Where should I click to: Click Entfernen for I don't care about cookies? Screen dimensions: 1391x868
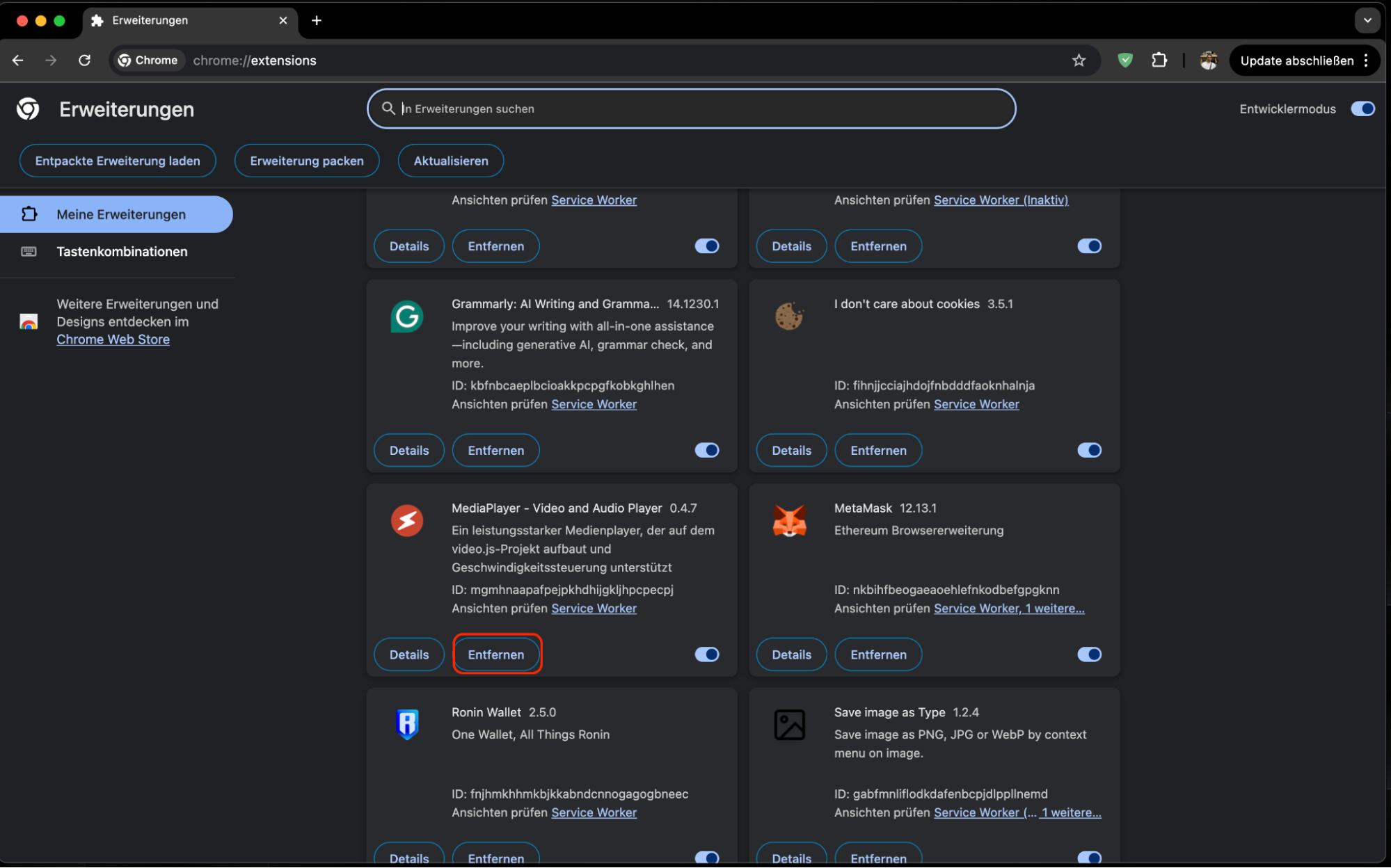(x=878, y=451)
